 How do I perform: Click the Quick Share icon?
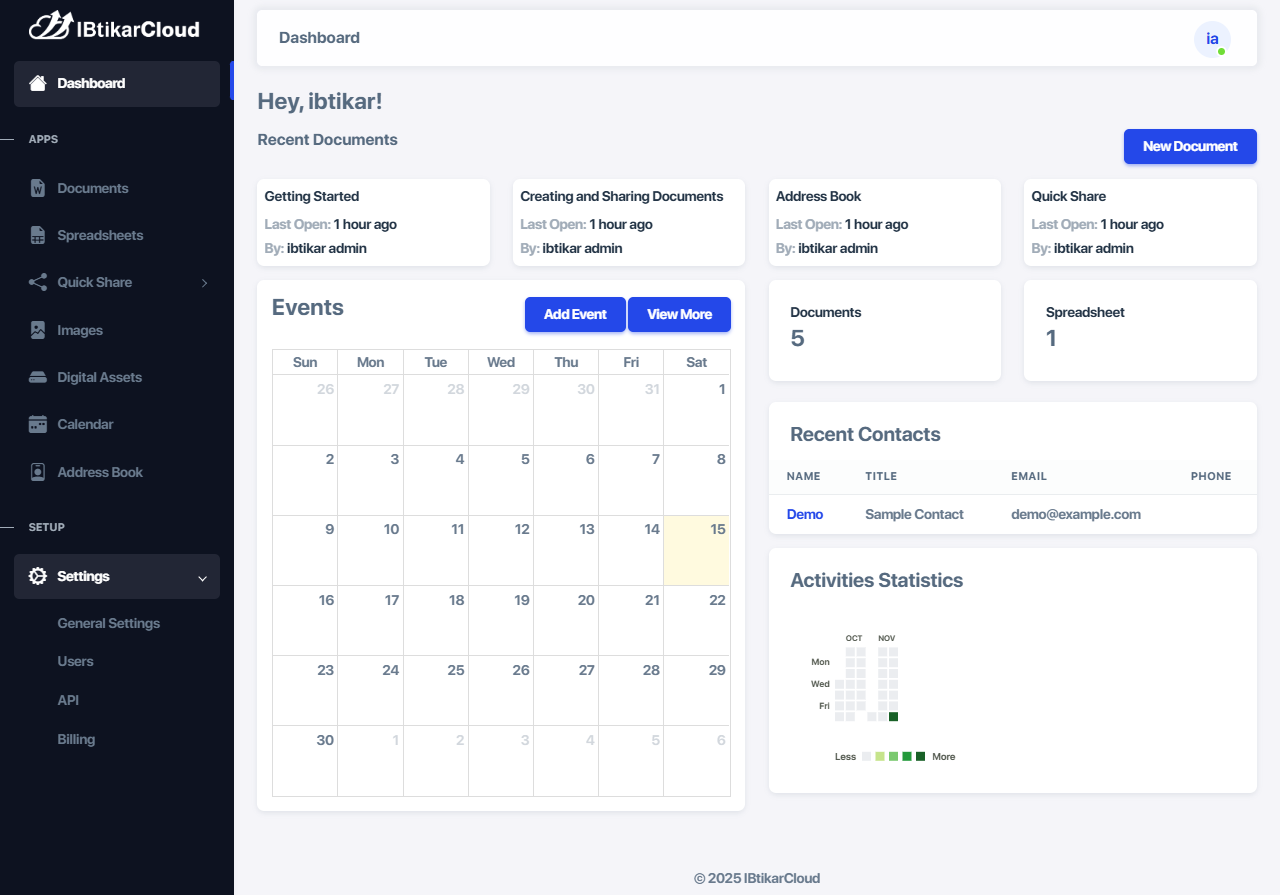37,282
